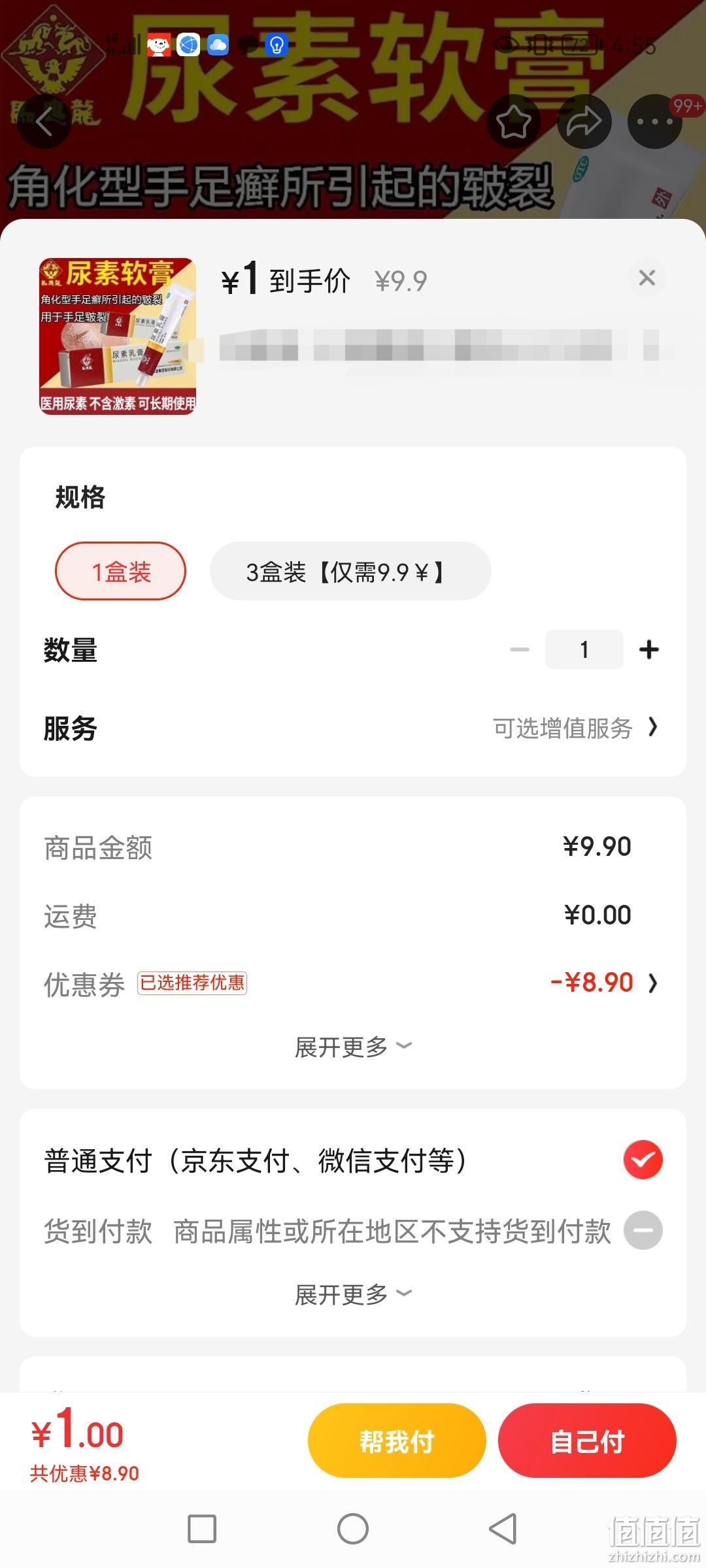Screen dimensions: 706x1568
Task: Choose 1盒装 specification option
Action: click(121, 571)
